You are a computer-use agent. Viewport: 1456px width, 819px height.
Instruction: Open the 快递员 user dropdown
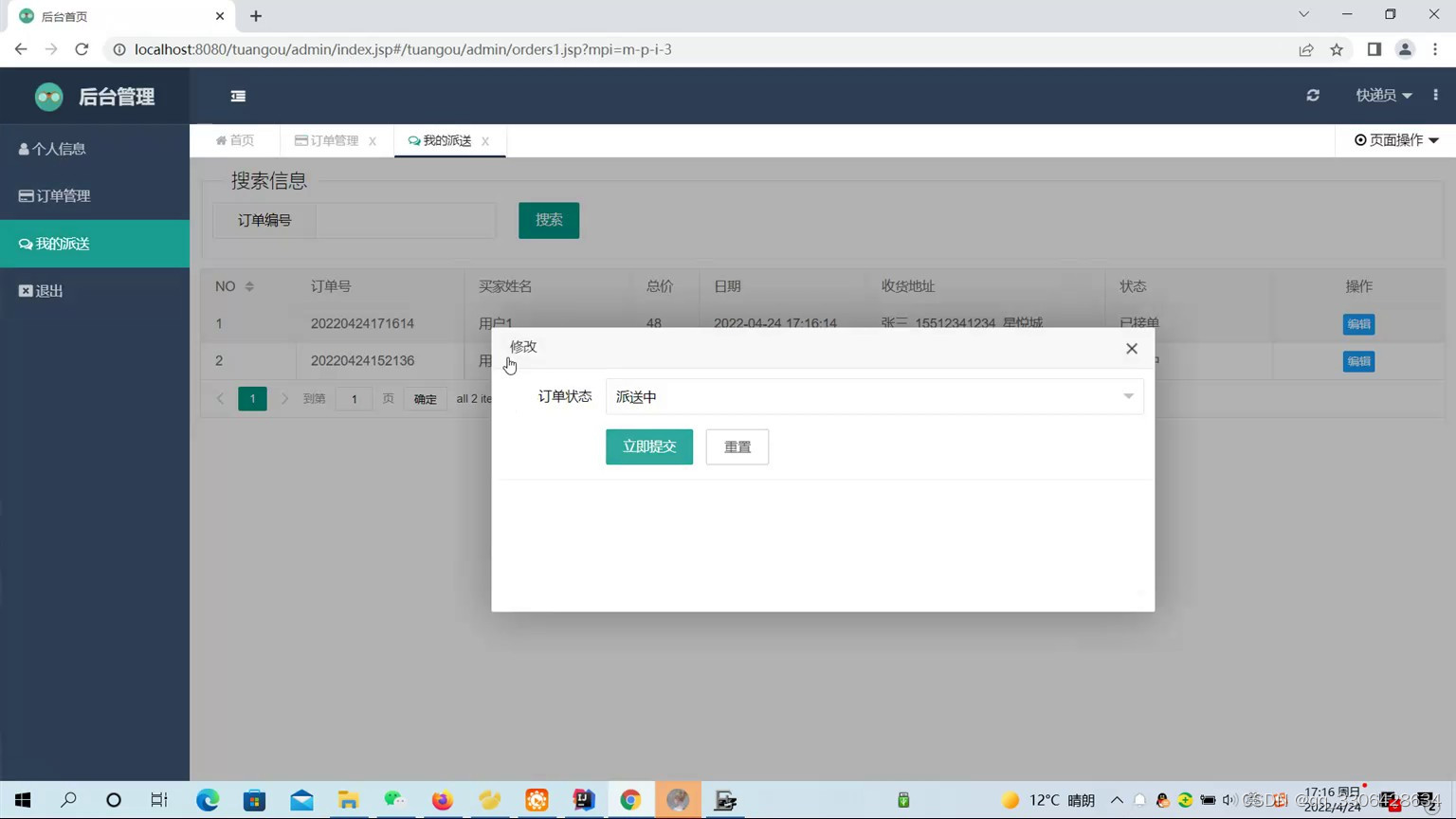coord(1383,95)
